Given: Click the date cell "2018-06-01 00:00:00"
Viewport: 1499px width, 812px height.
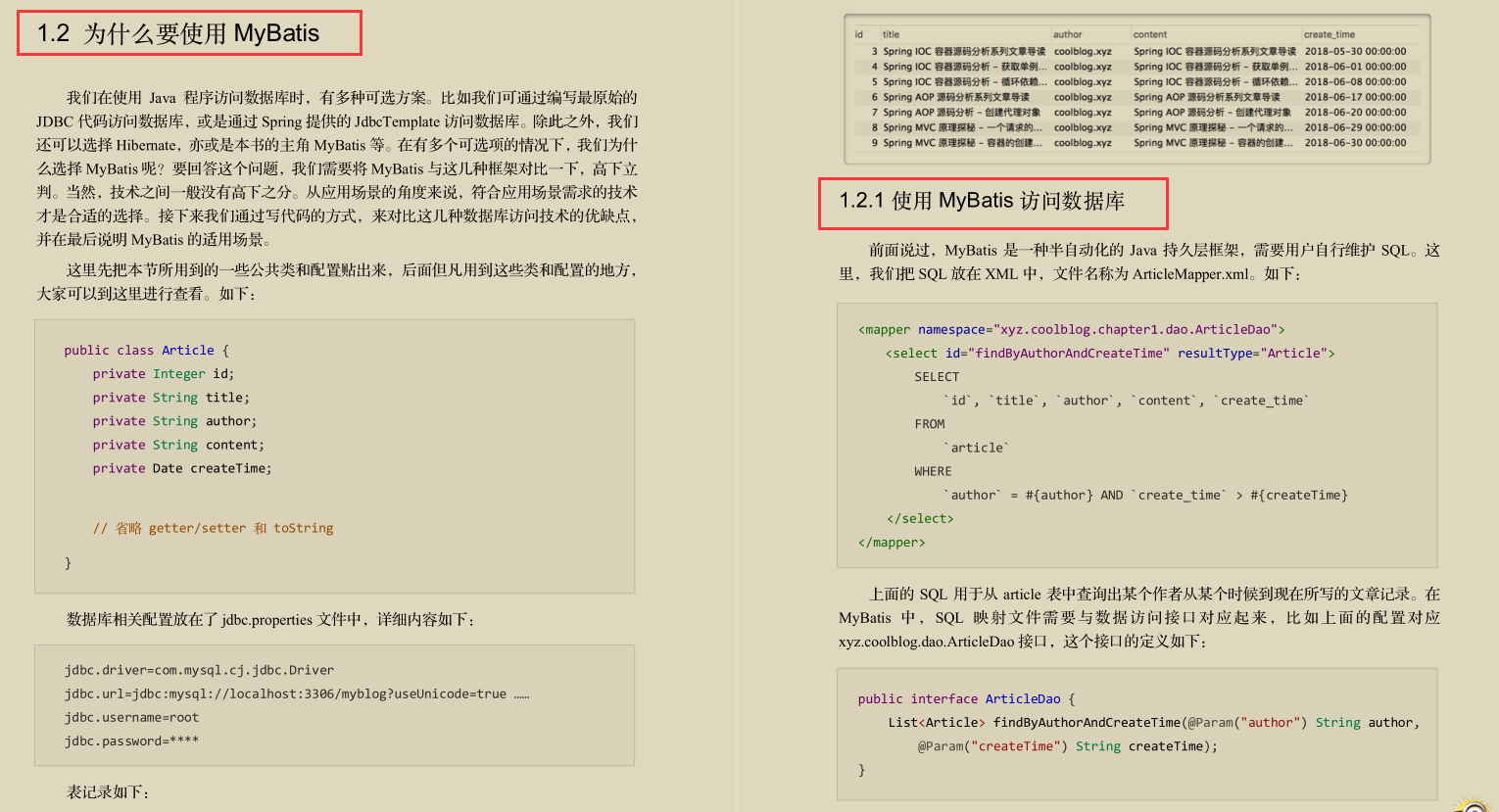Looking at the screenshot, I should point(1355,67).
